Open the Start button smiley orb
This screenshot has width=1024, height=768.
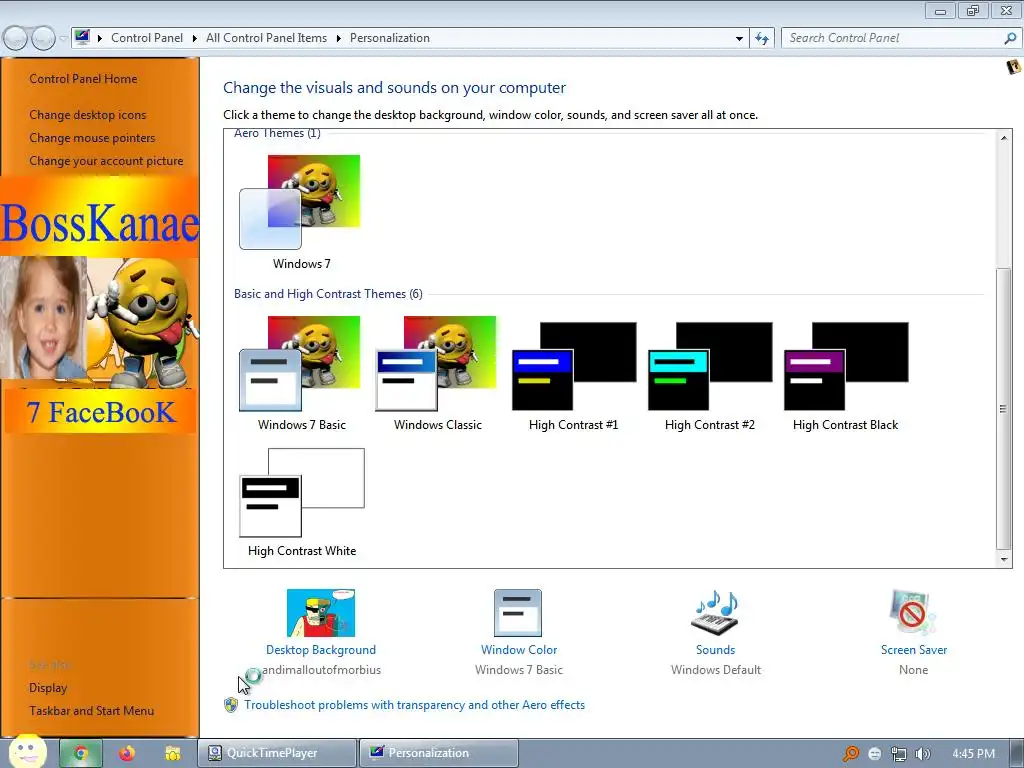pos(27,752)
